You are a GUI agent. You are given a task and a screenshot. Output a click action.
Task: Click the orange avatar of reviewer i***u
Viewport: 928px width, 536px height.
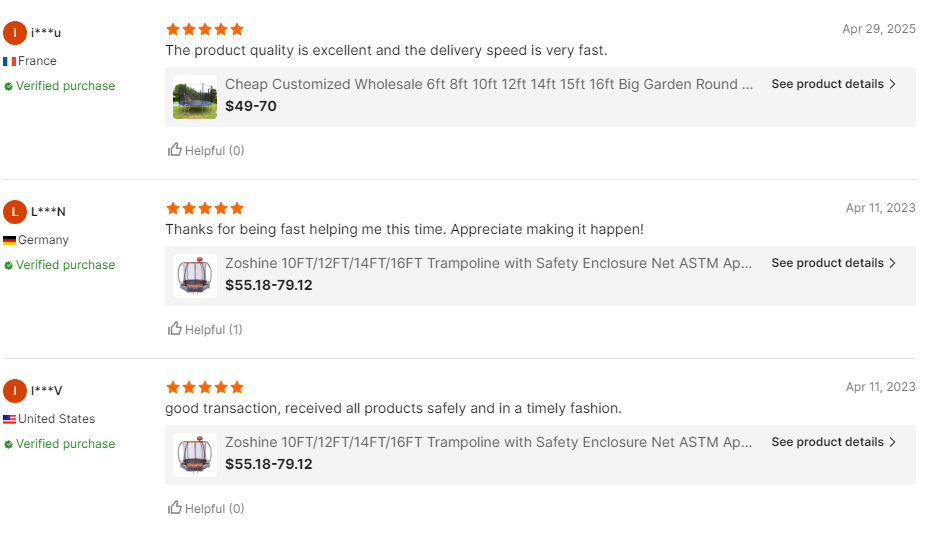point(15,33)
